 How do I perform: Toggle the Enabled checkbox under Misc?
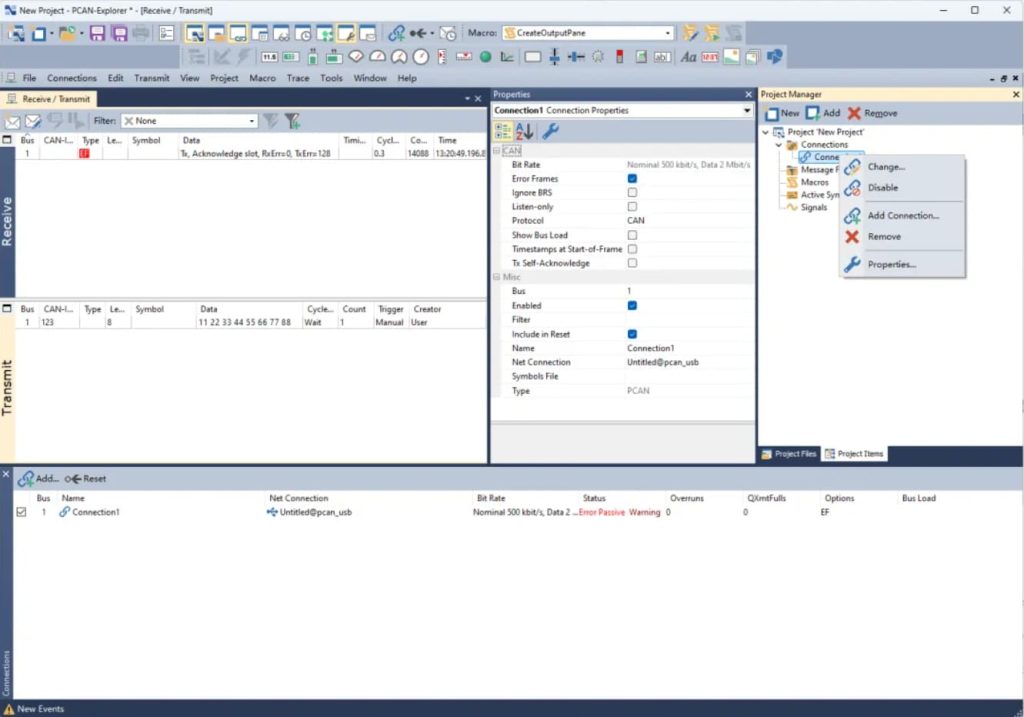coord(632,306)
